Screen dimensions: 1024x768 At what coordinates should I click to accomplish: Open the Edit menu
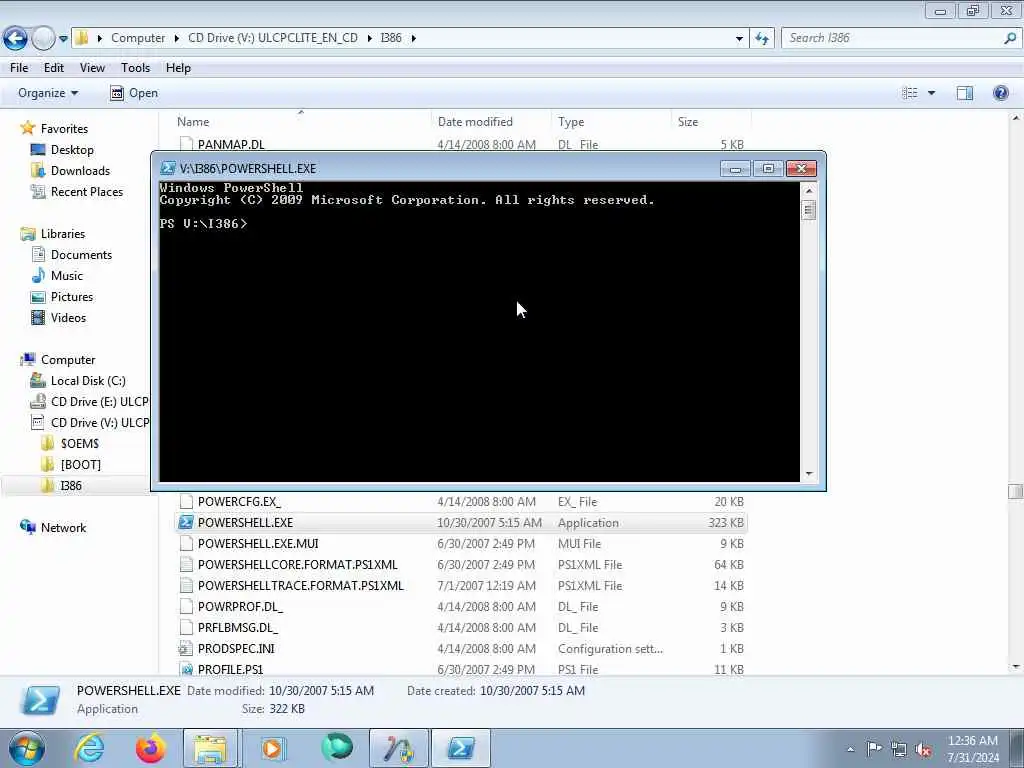(54, 68)
